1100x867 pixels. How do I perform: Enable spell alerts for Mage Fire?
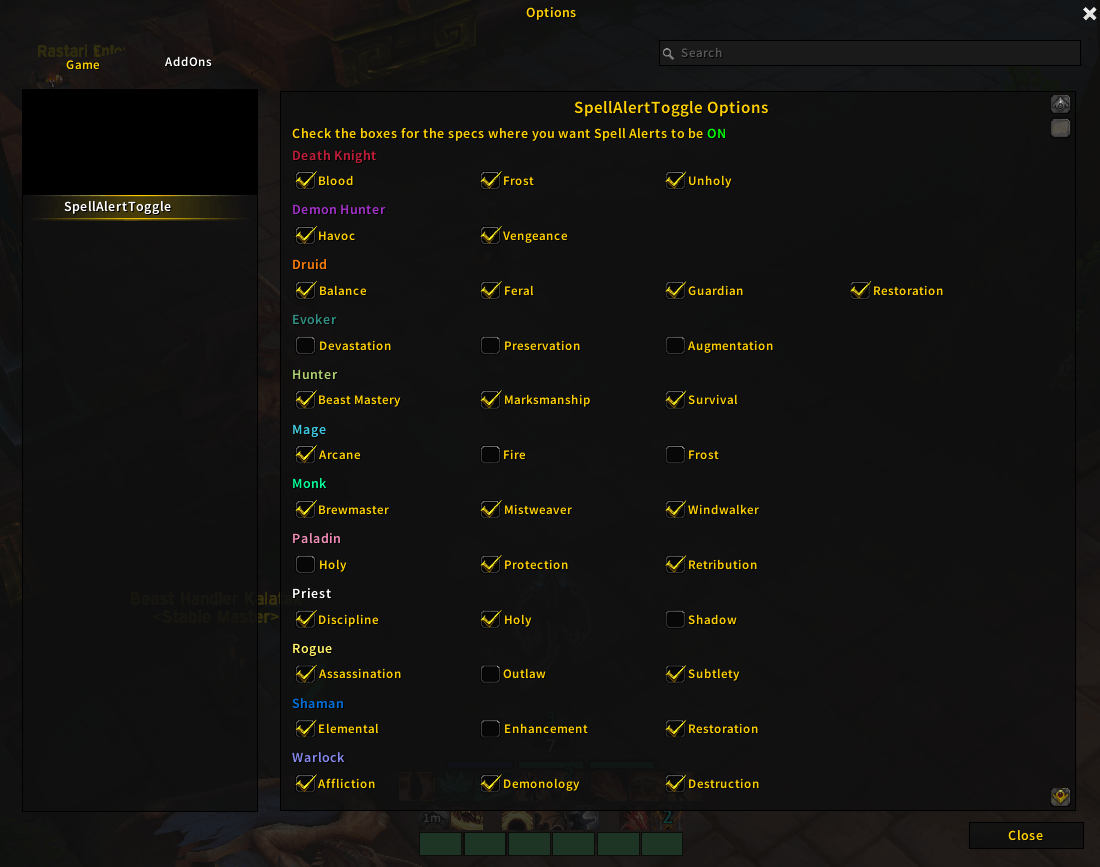pos(490,455)
